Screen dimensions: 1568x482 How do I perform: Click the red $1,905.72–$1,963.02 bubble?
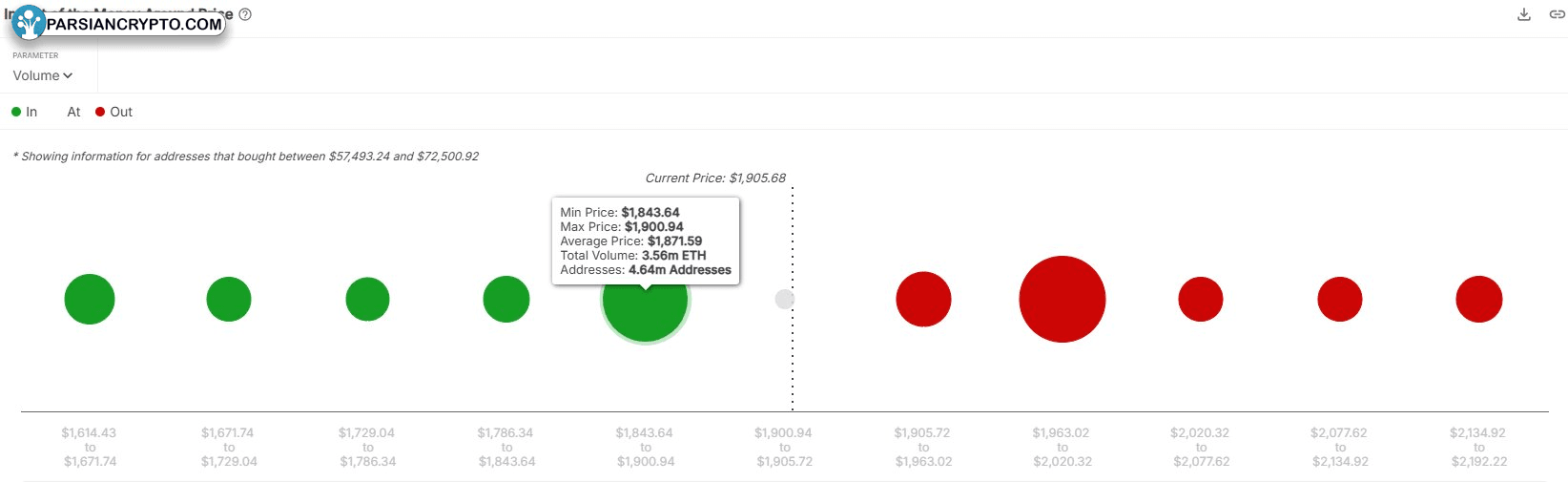click(923, 299)
